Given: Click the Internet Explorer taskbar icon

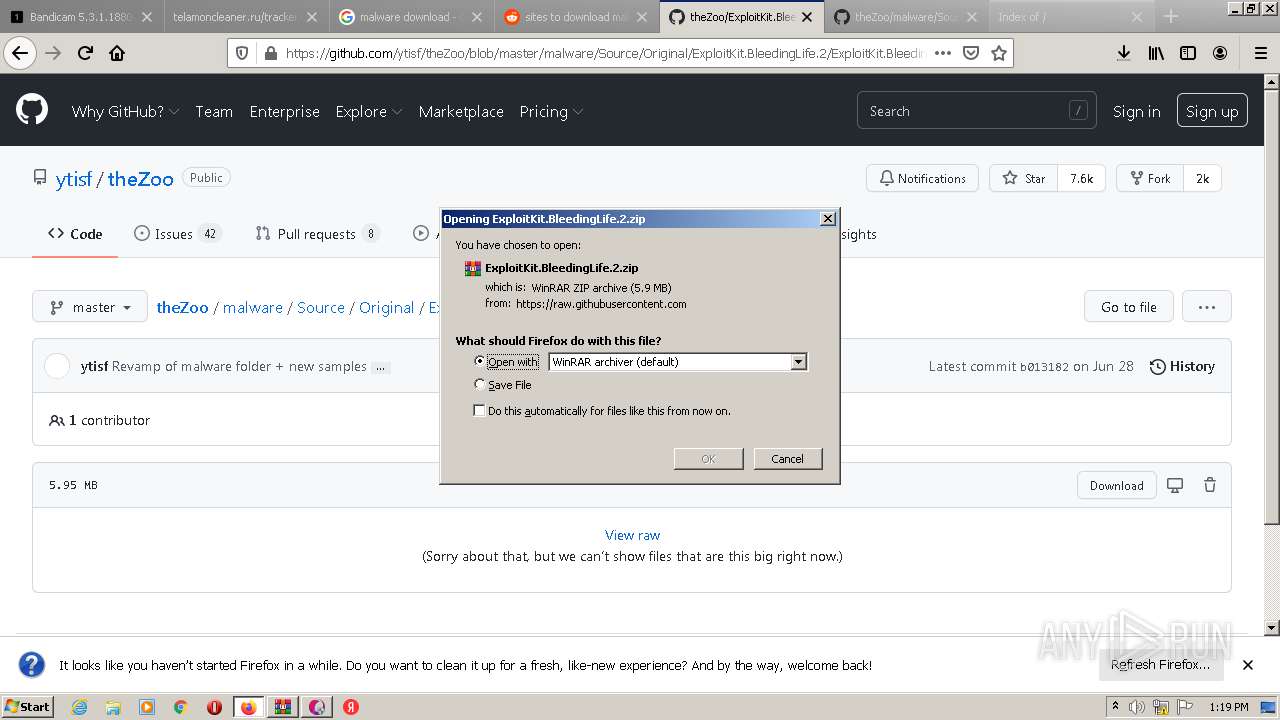Looking at the screenshot, I should [x=79, y=707].
